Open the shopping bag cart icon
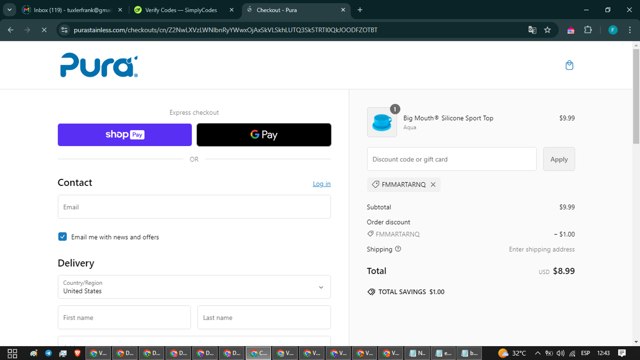Image resolution: width=640 pixels, height=360 pixels. point(569,65)
